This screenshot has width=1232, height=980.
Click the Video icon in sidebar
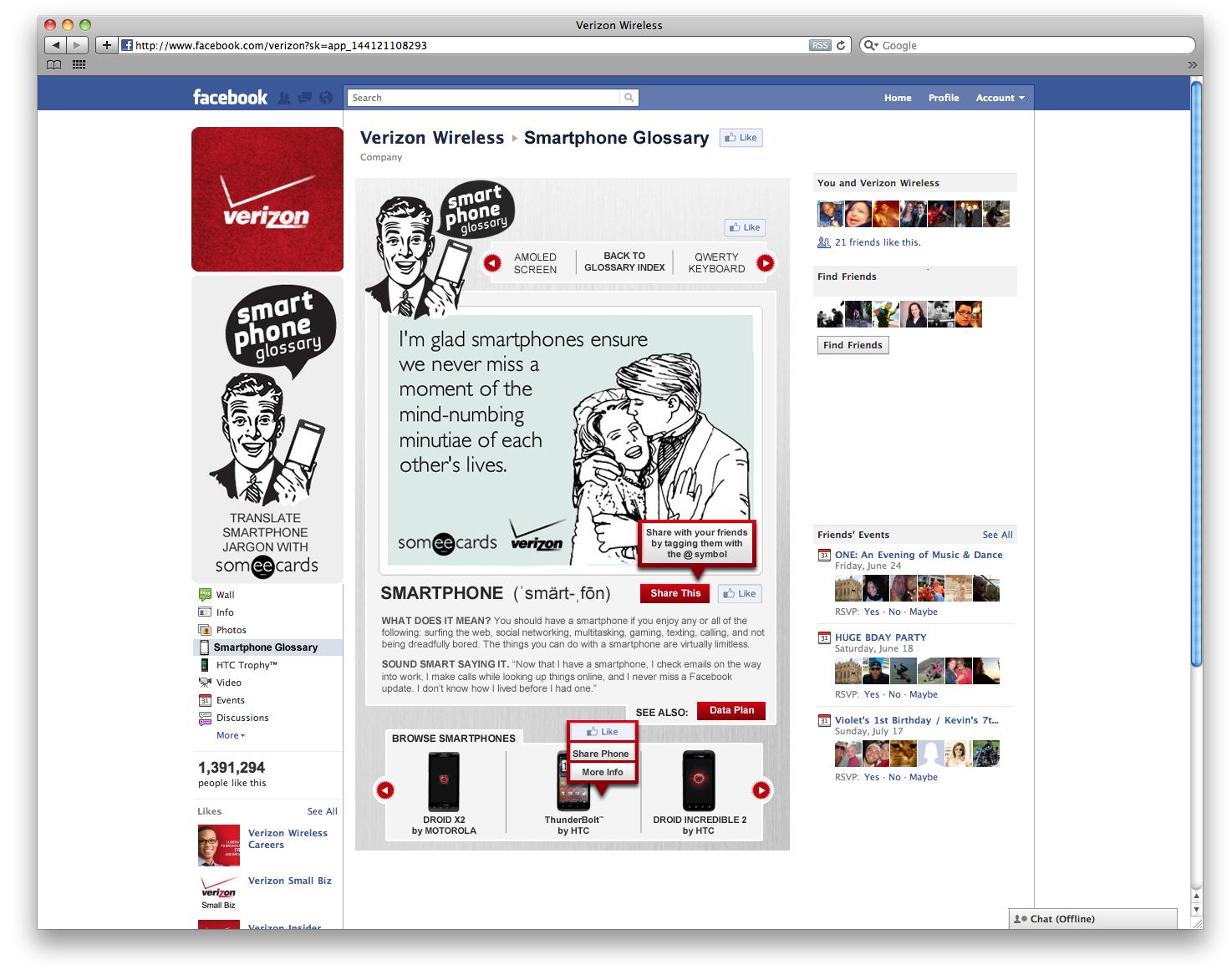point(205,683)
